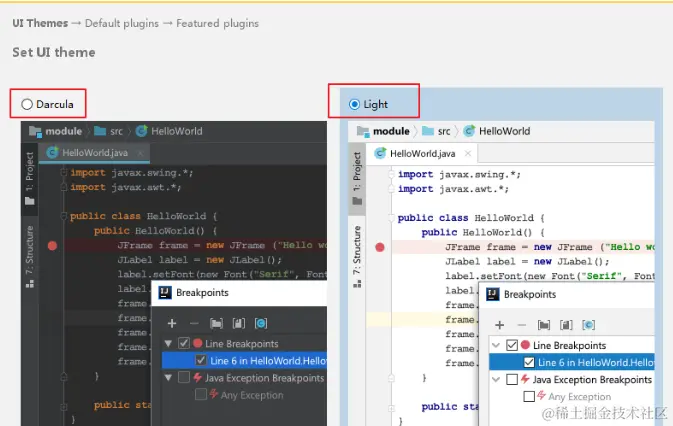Click the red breakpoint dot in Light gutter
Screen dimensions: 673x426
[380, 248]
